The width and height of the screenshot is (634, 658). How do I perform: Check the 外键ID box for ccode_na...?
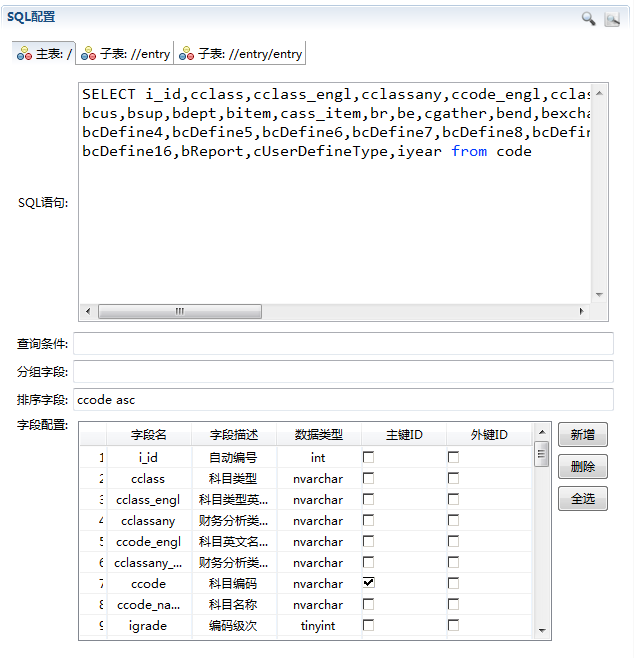click(x=453, y=604)
